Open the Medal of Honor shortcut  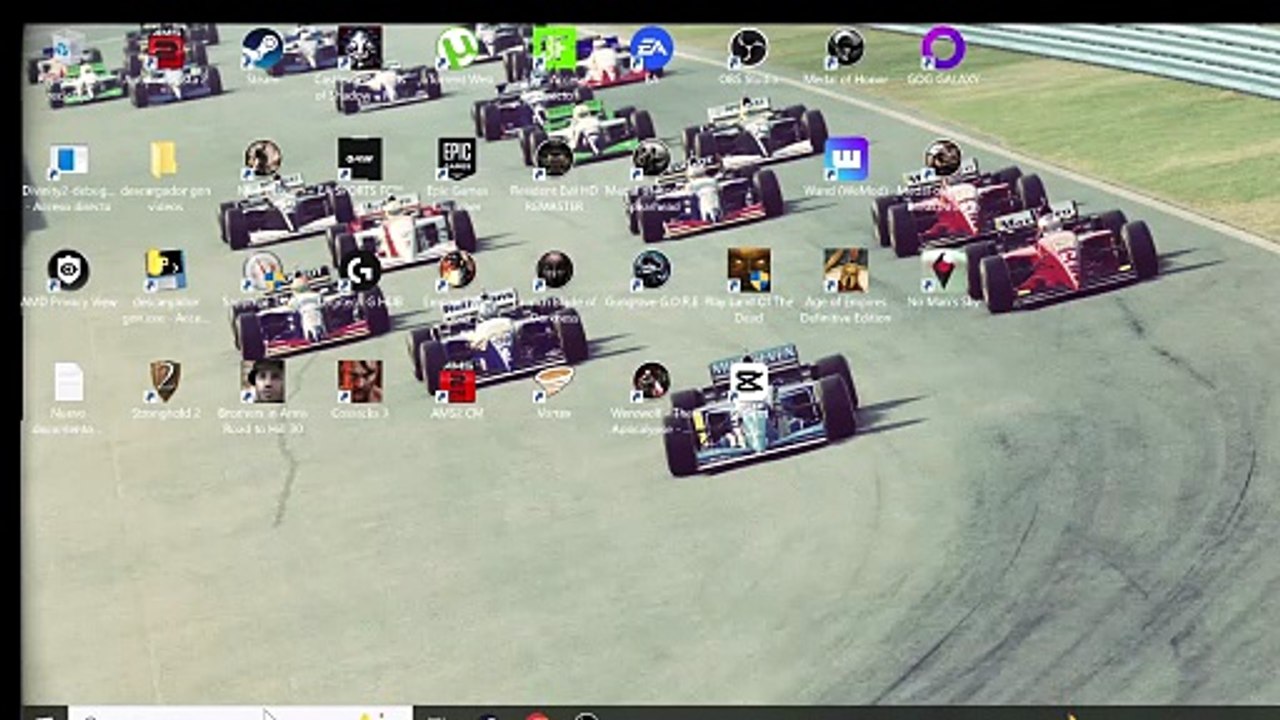pyautogui.click(x=845, y=47)
